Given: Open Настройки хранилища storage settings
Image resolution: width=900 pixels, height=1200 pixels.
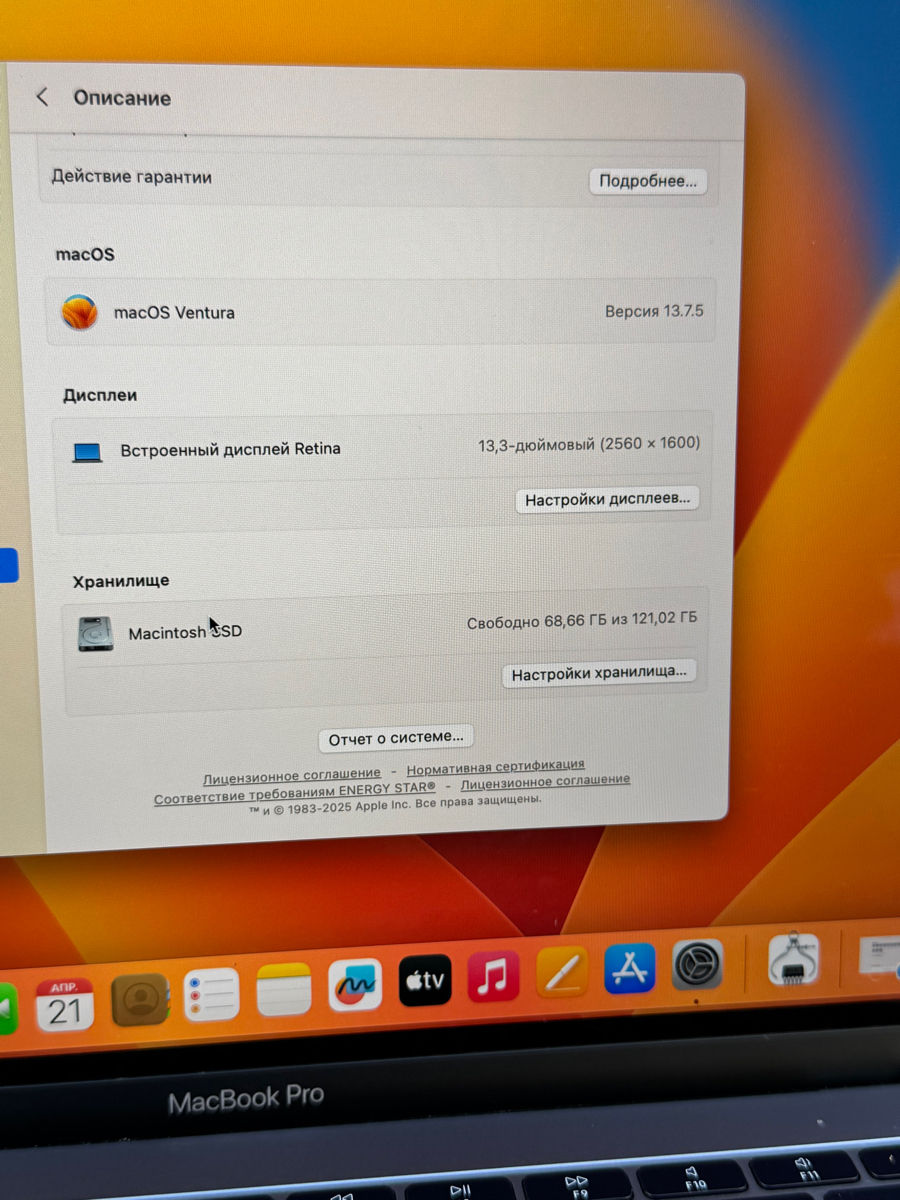Looking at the screenshot, I should (599, 674).
